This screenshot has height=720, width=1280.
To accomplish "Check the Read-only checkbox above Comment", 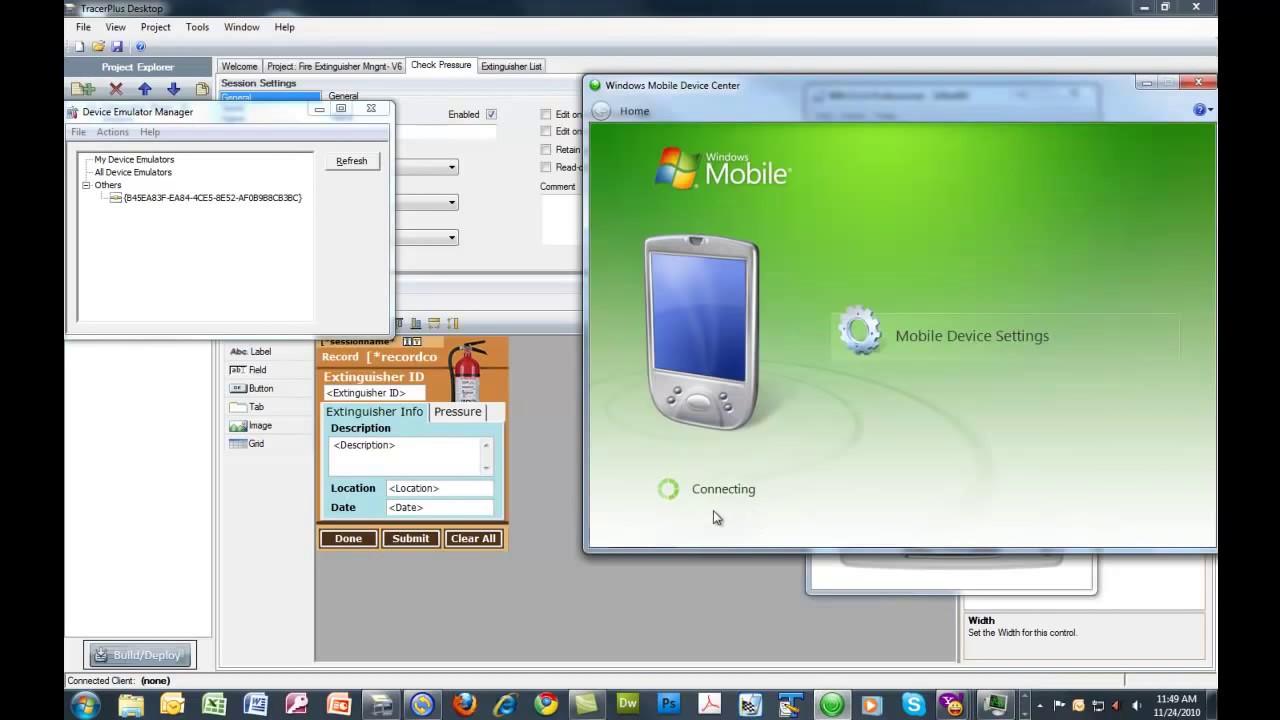I will (x=546, y=167).
